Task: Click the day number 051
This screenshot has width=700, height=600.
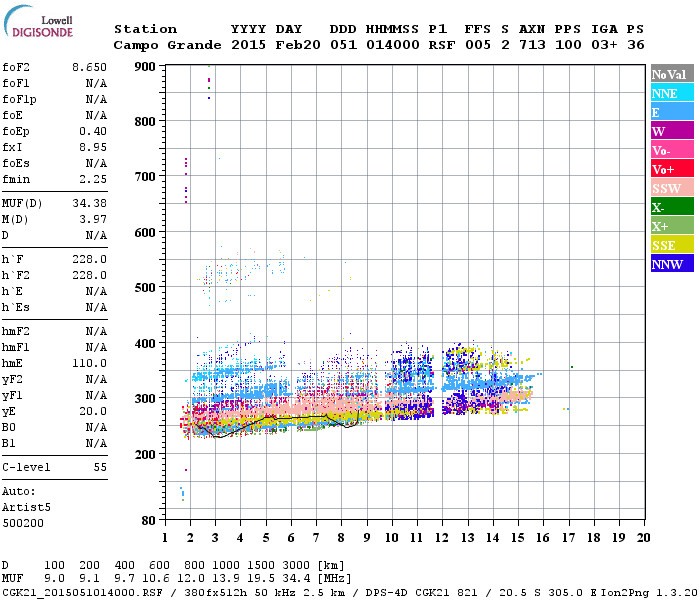Action: [344, 45]
